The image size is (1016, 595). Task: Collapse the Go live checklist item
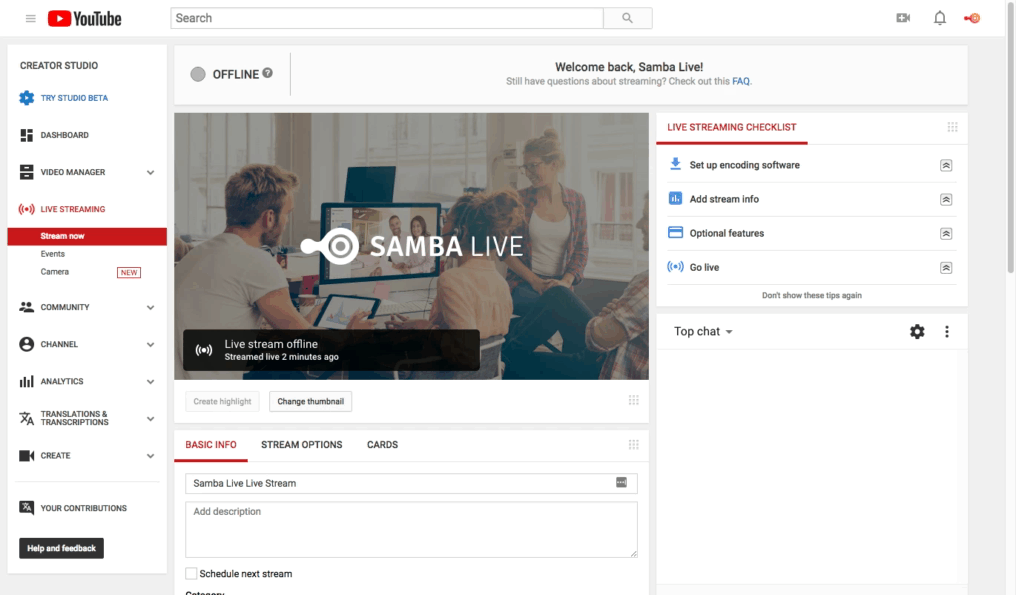point(946,268)
